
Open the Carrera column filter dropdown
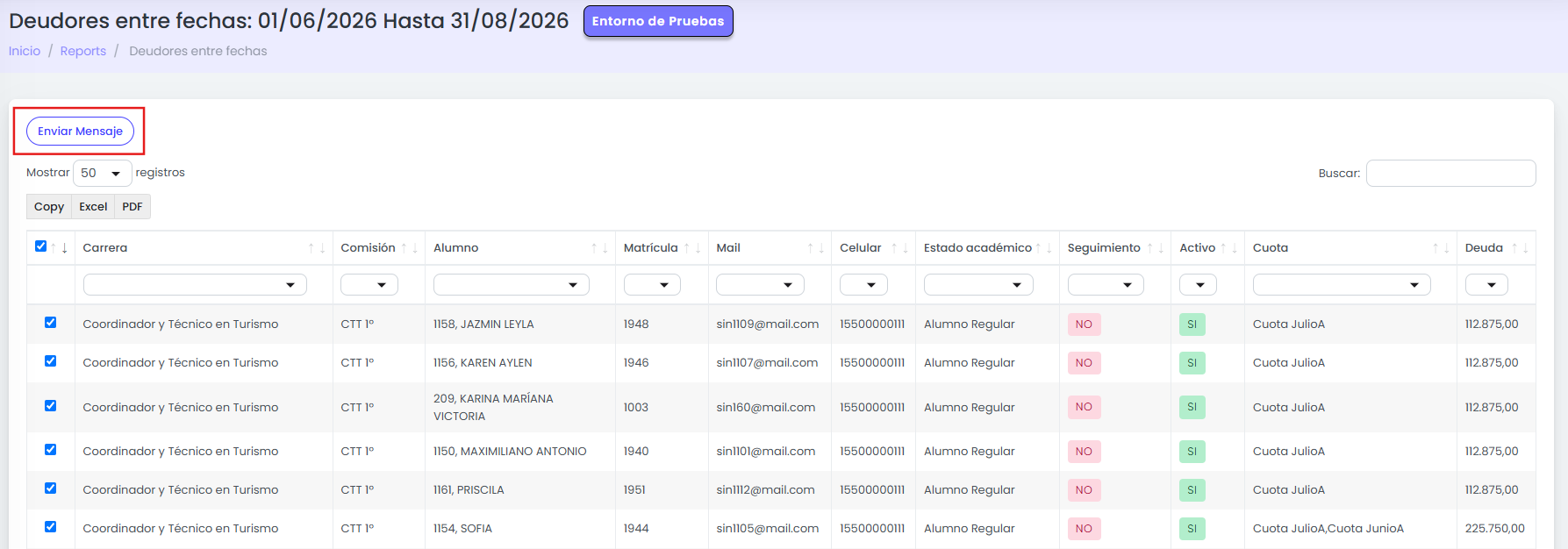point(195,285)
